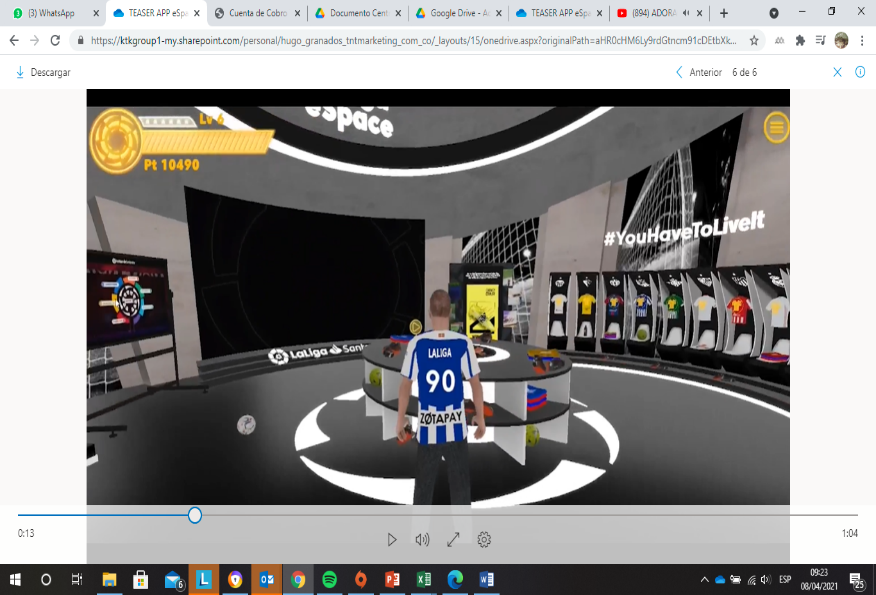Viewport: 876px width, 595px height.
Task: Click the tab search dropdown button
Action: click(774, 13)
